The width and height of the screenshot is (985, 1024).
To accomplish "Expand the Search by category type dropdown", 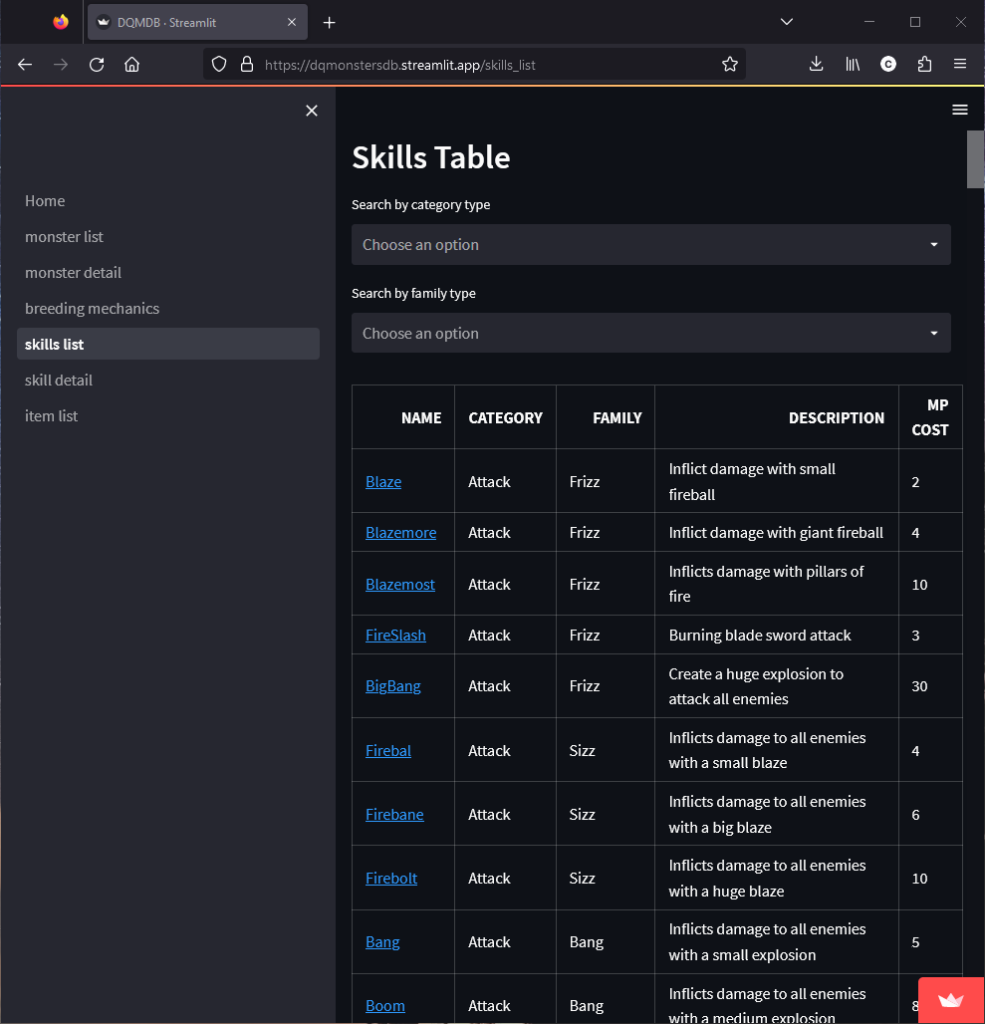I will [x=650, y=245].
